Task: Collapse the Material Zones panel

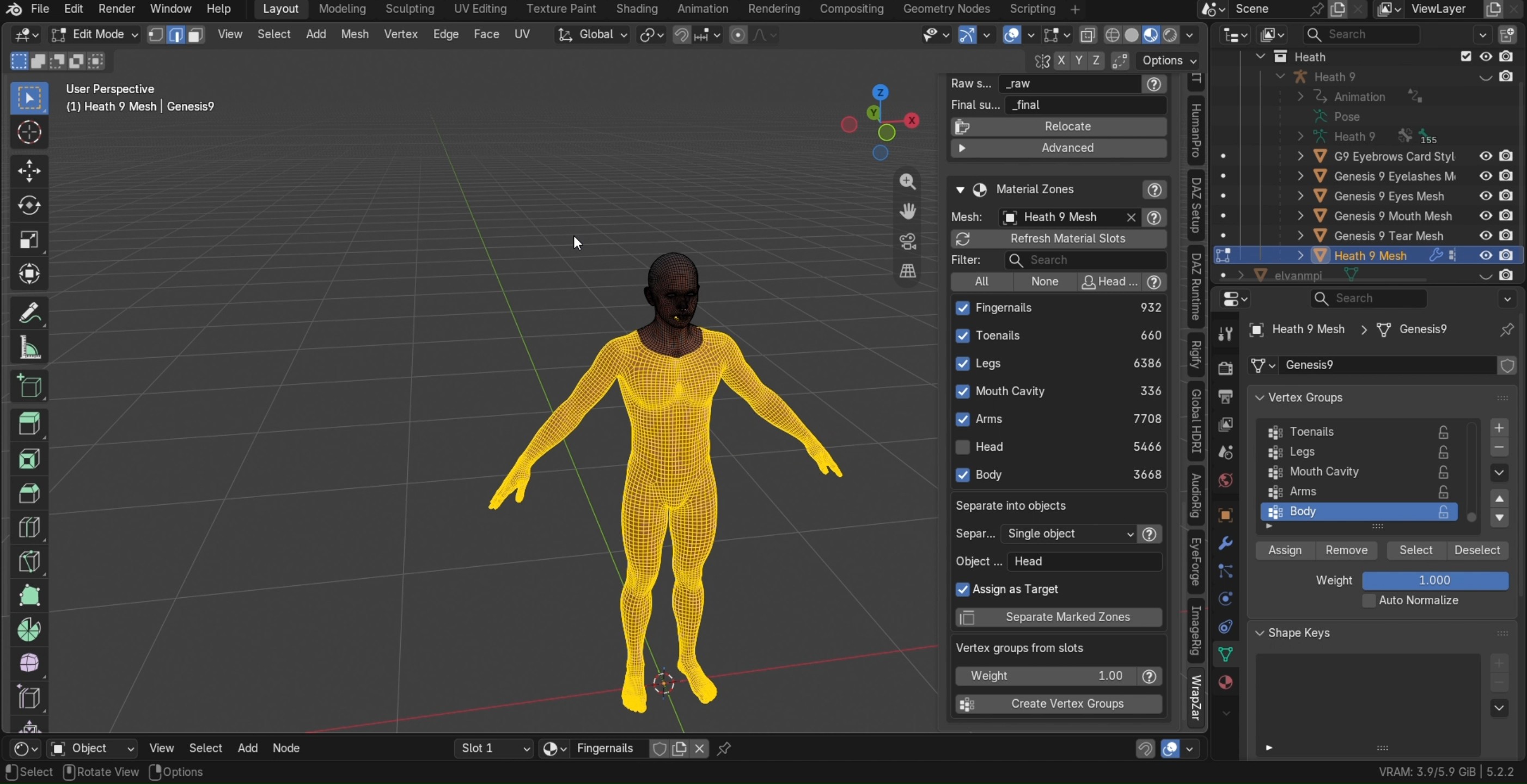Action: [x=960, y=189]
